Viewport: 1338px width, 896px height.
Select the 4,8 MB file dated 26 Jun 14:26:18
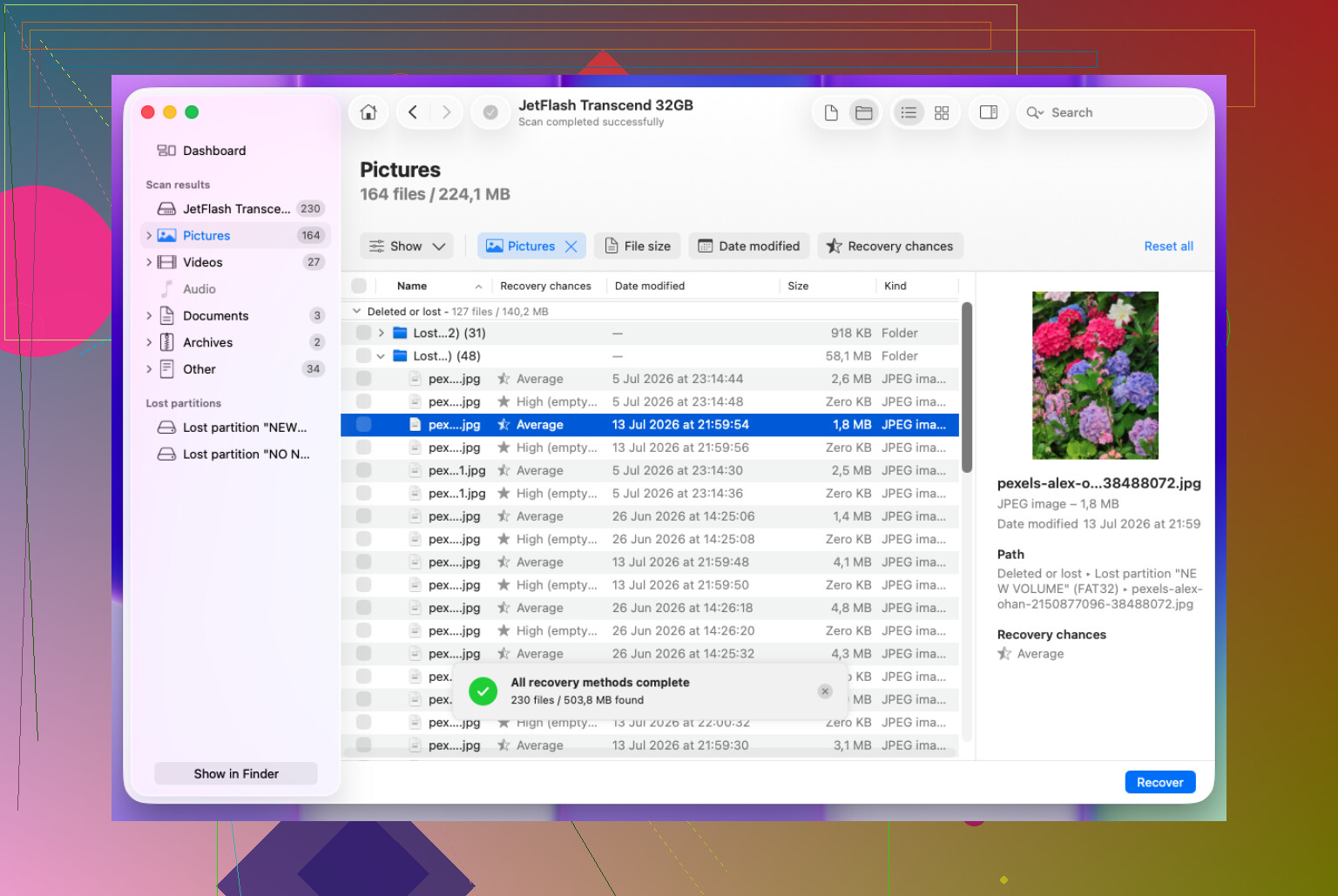pyautogui.click(x=650, y=608)
